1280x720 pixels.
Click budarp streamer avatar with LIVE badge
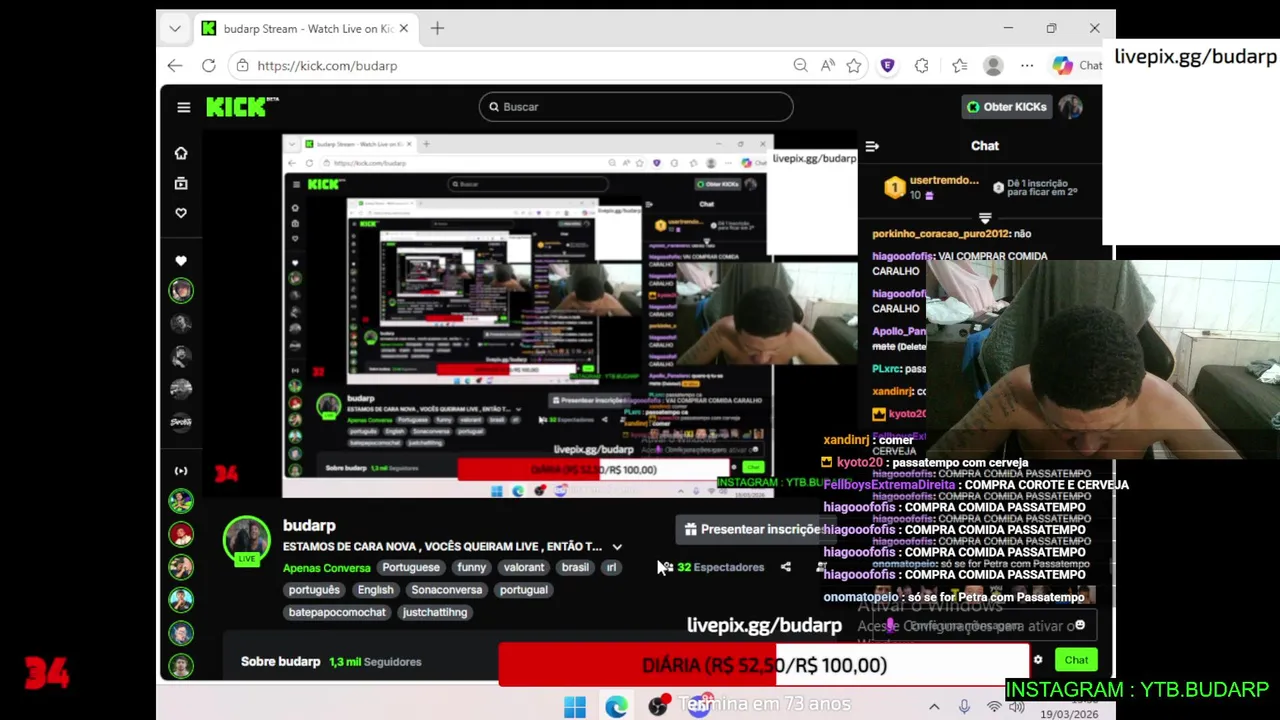pos(246,541)
